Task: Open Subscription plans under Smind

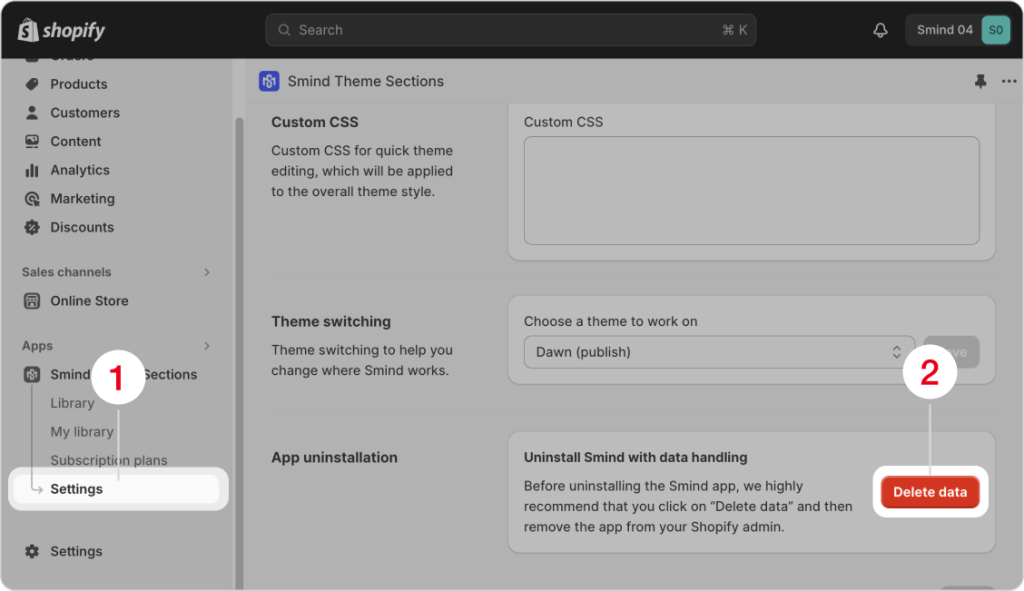Action: pyautogui.click(x=108, y=461)
